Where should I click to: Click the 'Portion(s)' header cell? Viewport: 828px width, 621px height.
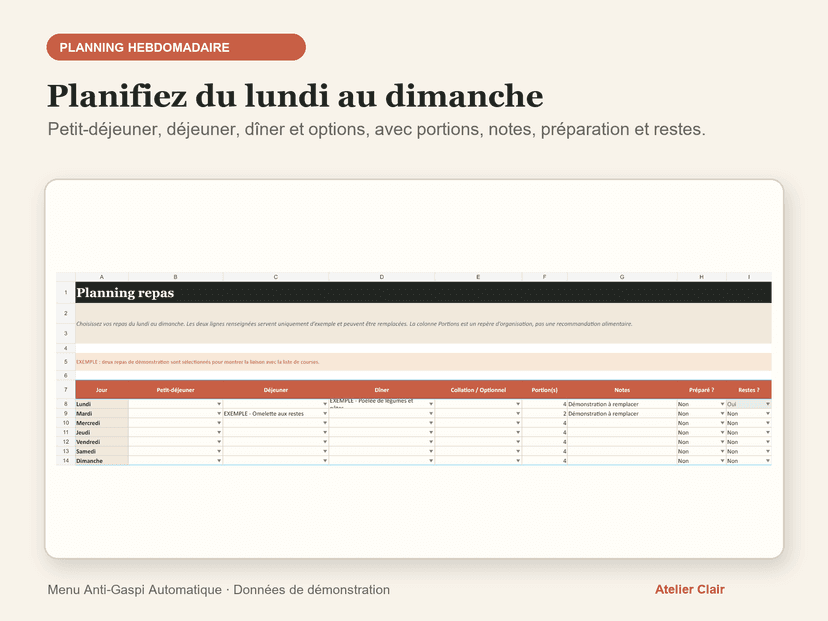pyautogui.click(x=544, y=390)
